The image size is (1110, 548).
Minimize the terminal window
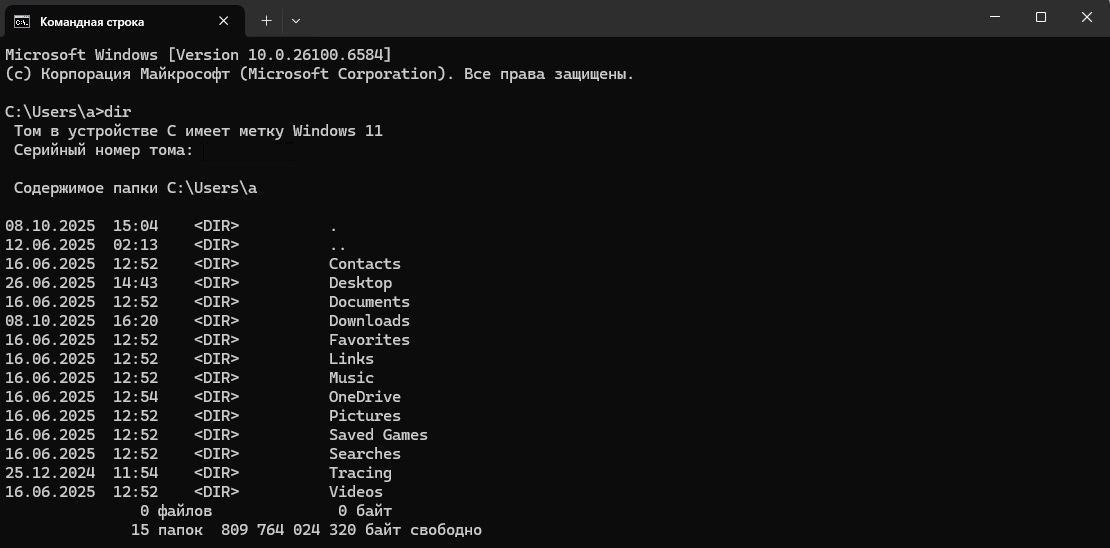[x=994, y=17]
